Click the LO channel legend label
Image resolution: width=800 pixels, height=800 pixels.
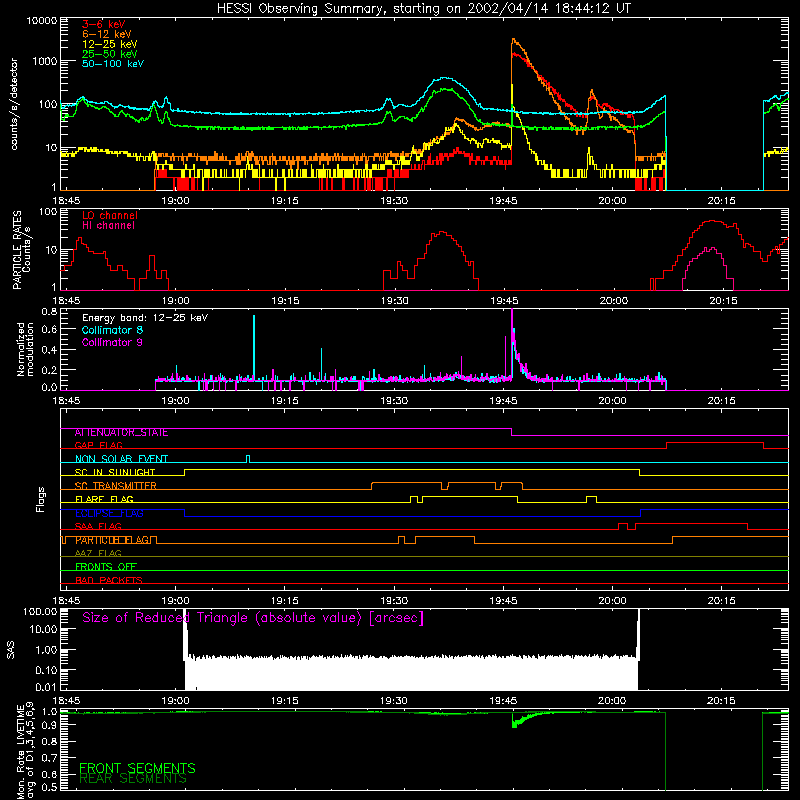(109, 215)
